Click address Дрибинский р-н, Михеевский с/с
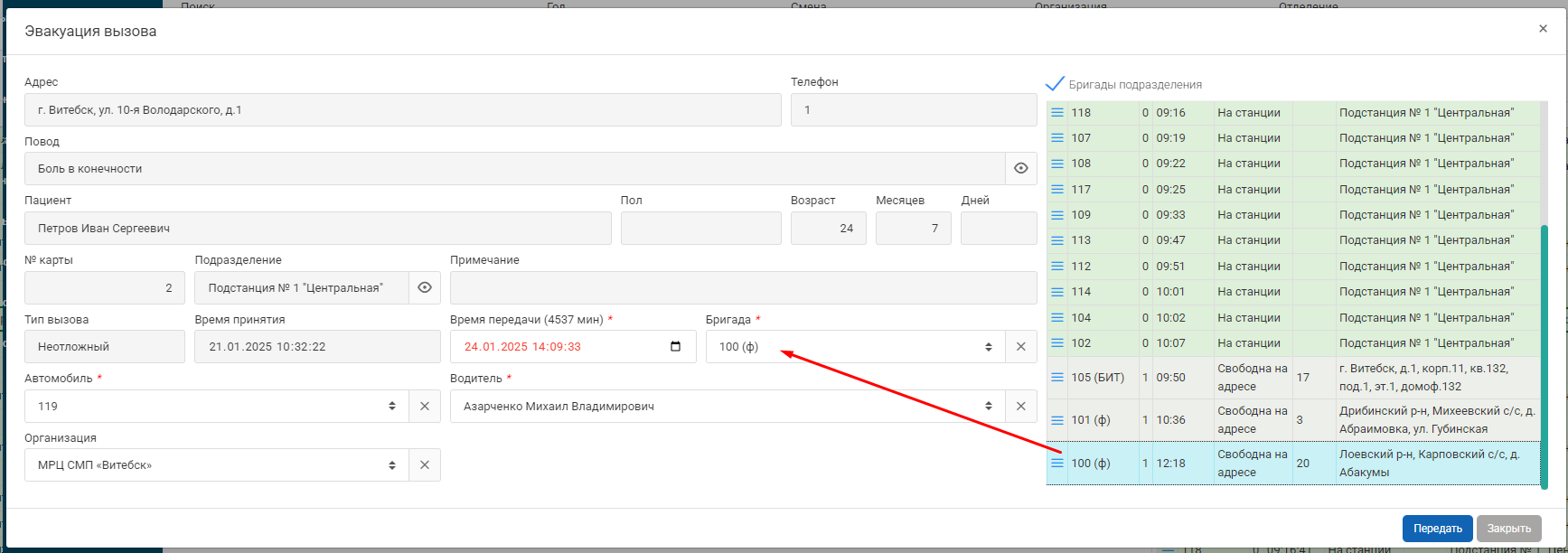 click(1437, 420)
